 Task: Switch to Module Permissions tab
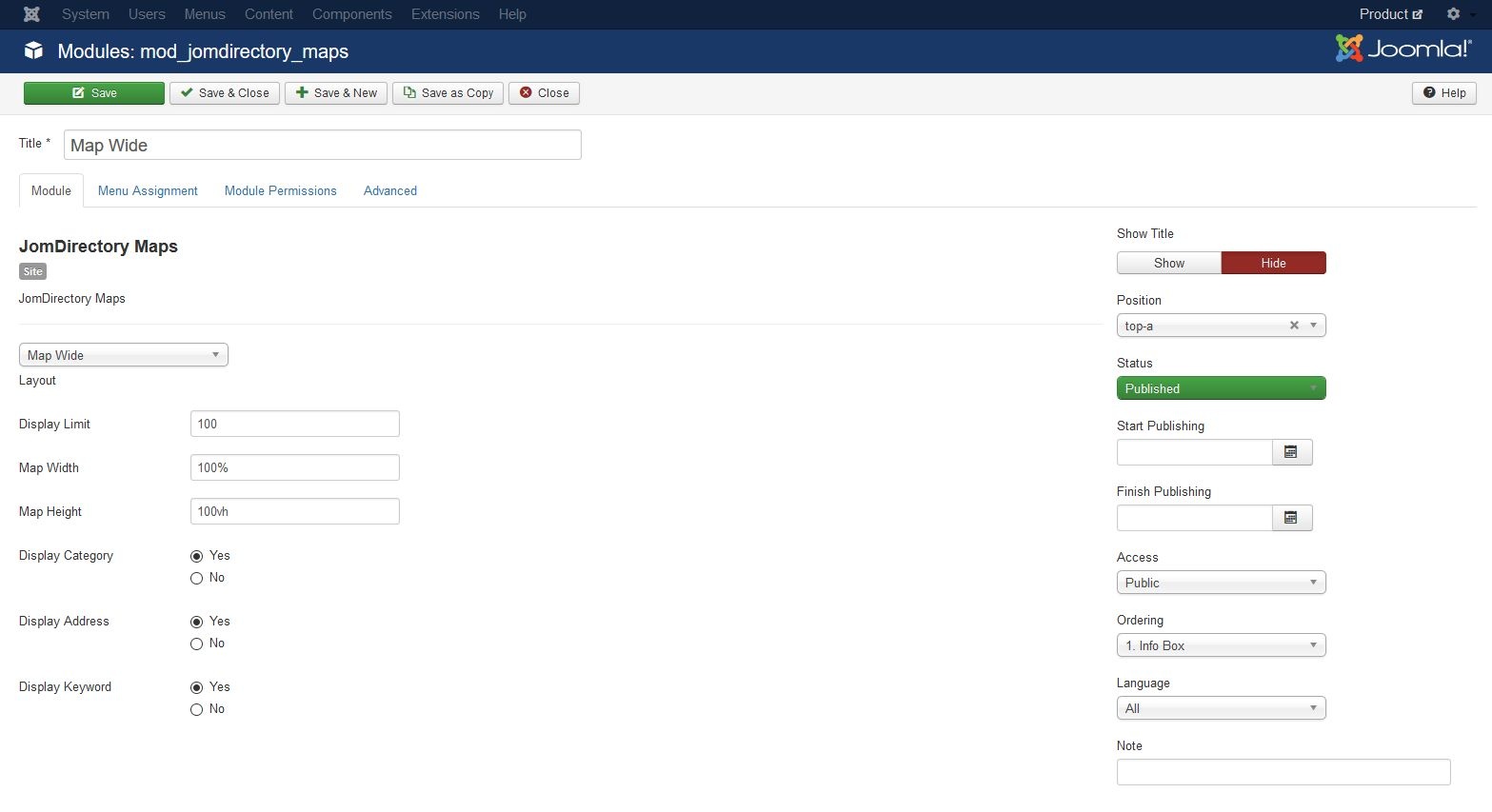coord(281,190)
